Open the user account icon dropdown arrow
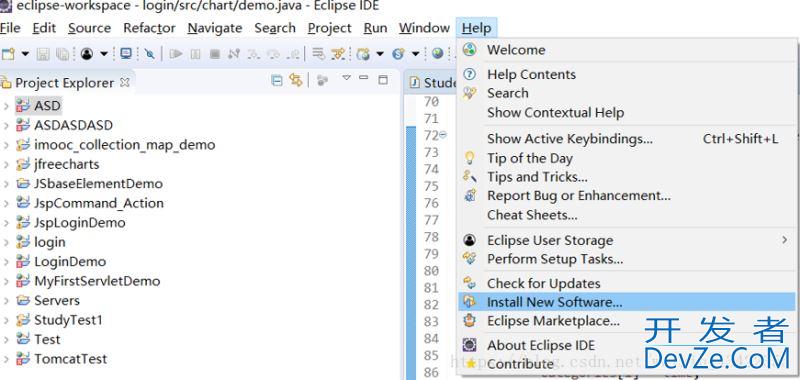The image size is (800, 380). click(104, 54)
